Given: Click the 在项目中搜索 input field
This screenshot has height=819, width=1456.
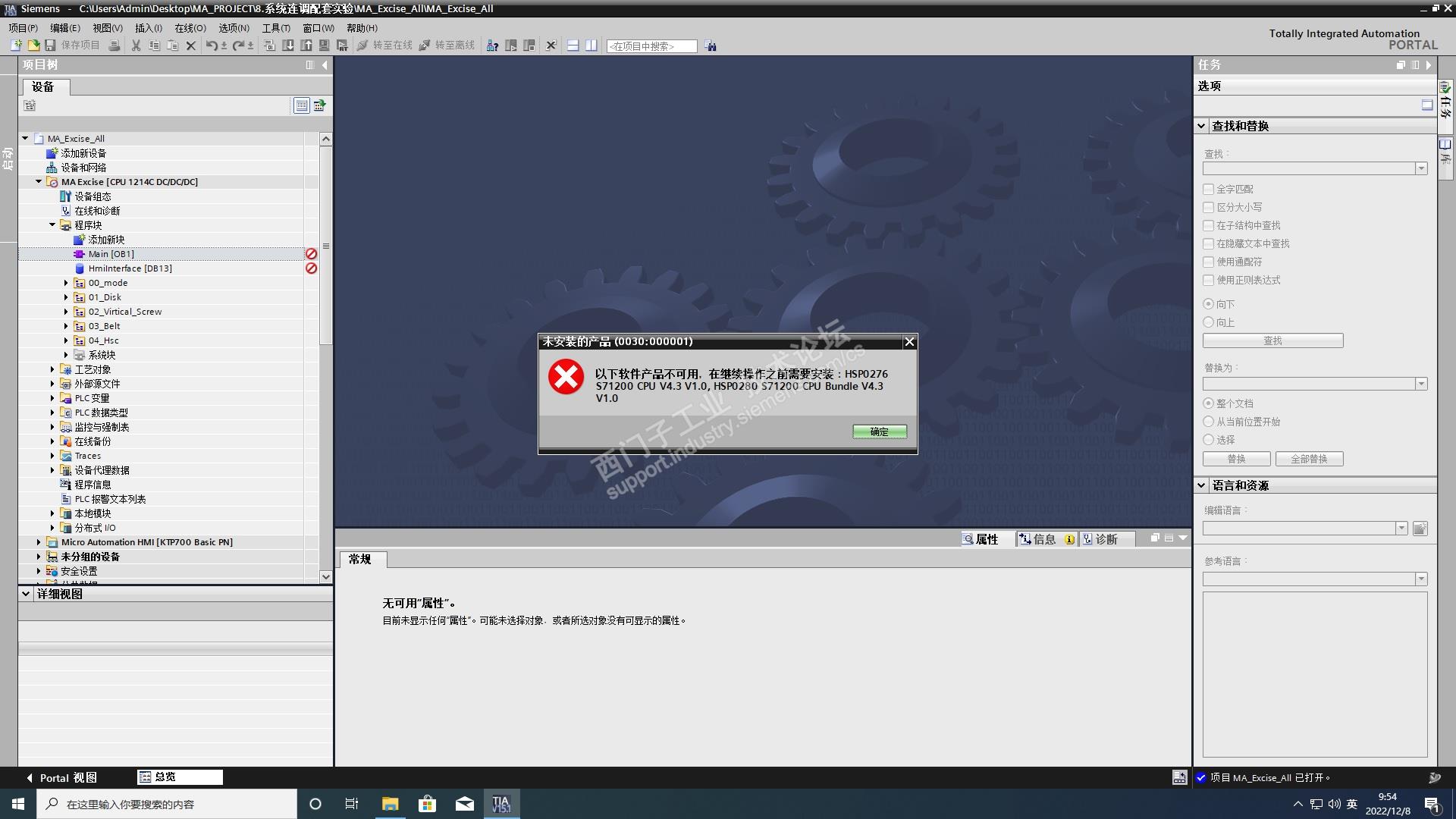Looking at the screenshot, I should point(651,46).
